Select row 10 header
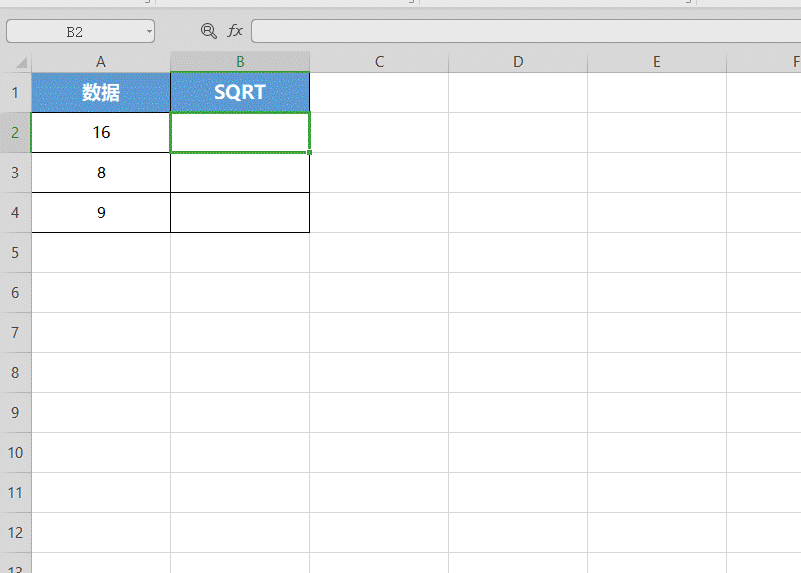Screen dimensions: 801x573 (15, 453)
